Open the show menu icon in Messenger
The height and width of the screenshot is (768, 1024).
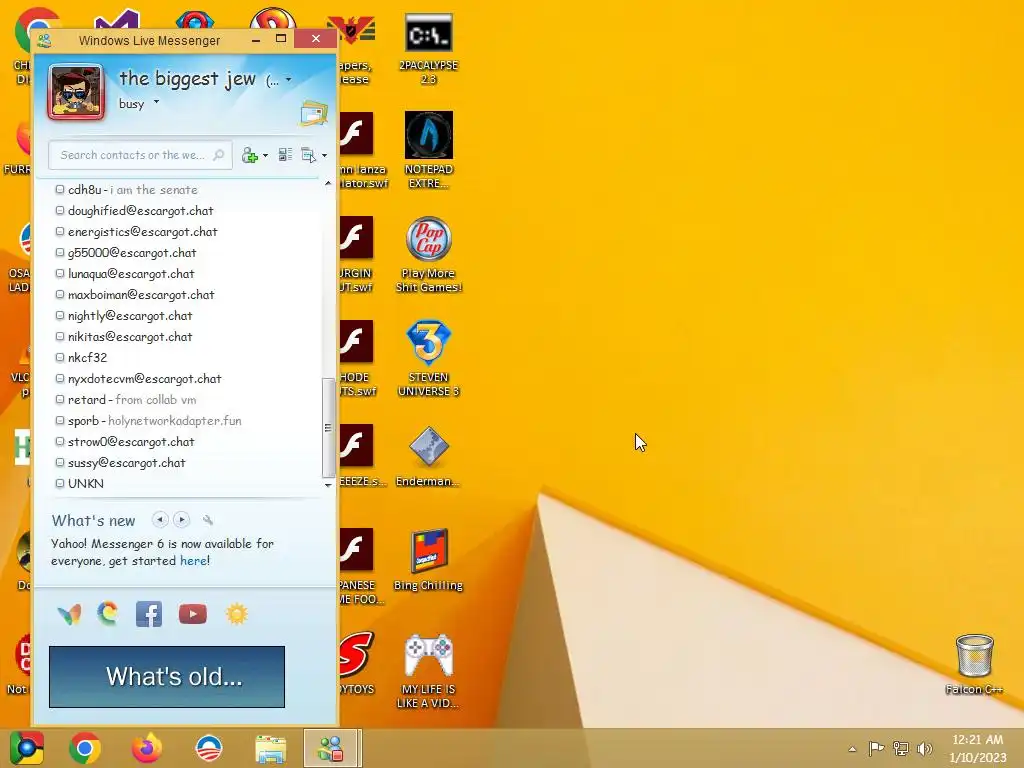pos(308,155)
